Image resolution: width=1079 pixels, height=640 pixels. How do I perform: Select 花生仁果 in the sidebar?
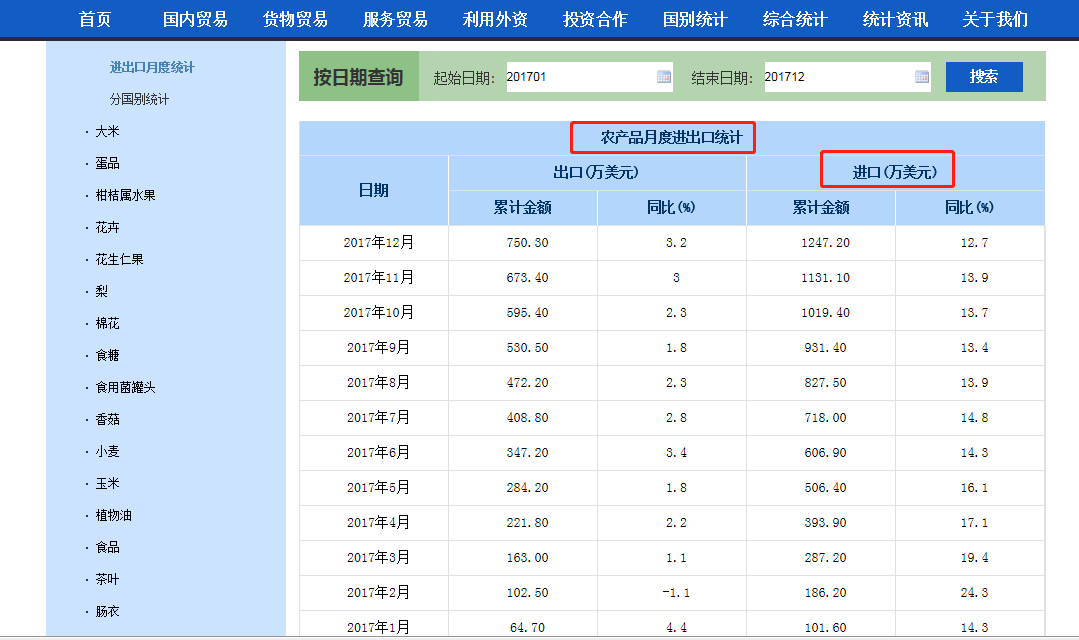120,259
